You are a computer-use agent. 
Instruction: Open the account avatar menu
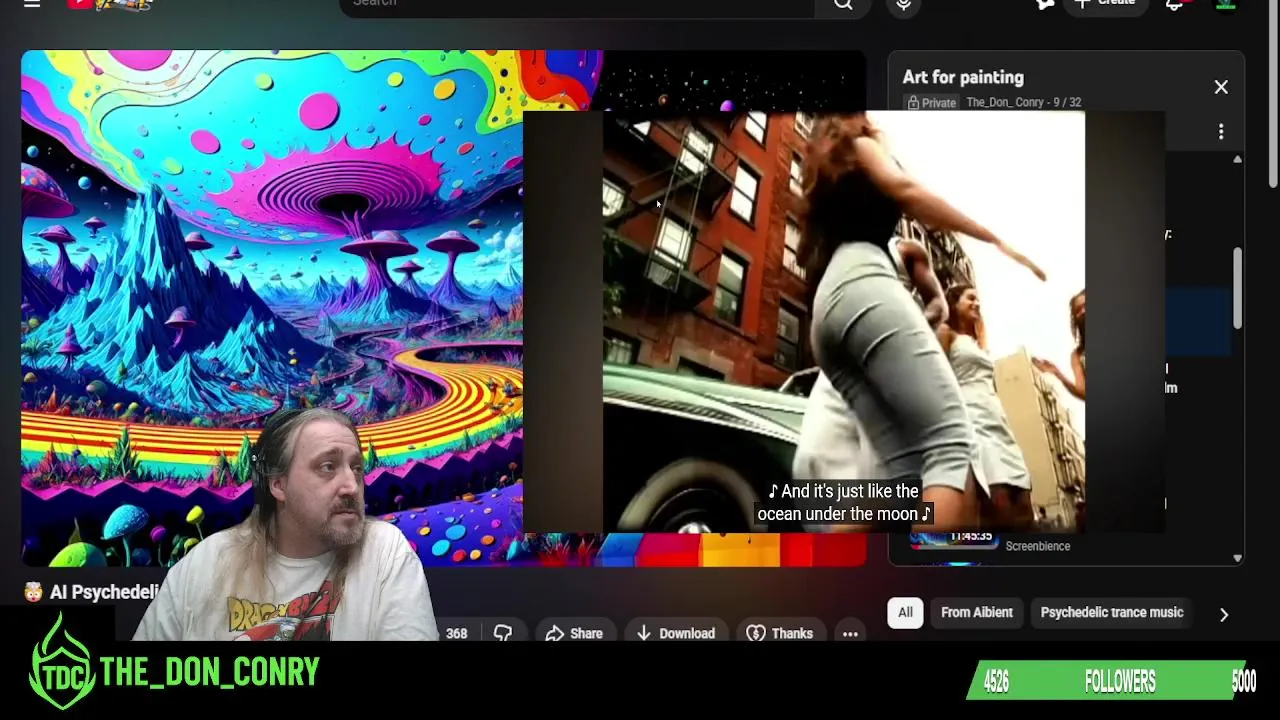(1226, 4)
